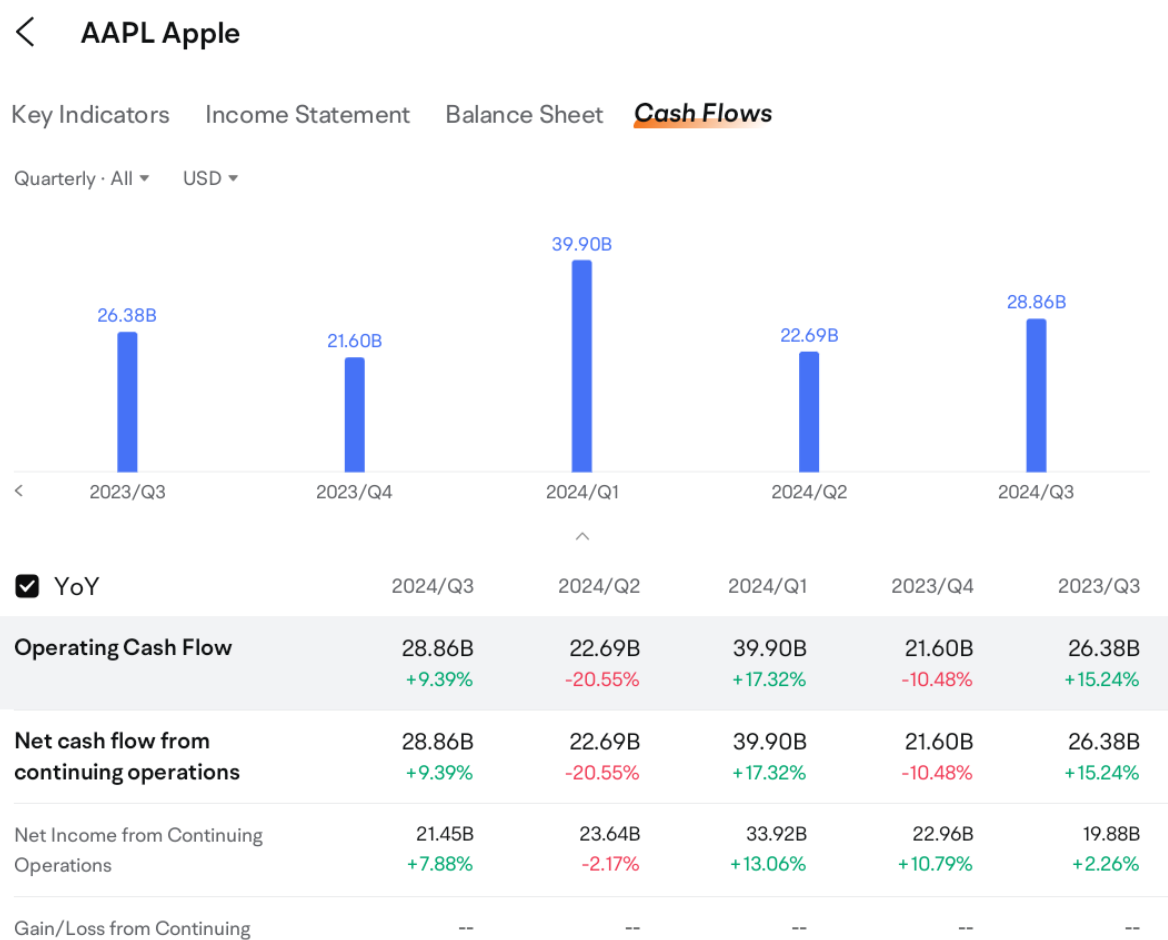Select the Operating Cash Flow row label
The image size is (1168, 940).
click(124, 647)
